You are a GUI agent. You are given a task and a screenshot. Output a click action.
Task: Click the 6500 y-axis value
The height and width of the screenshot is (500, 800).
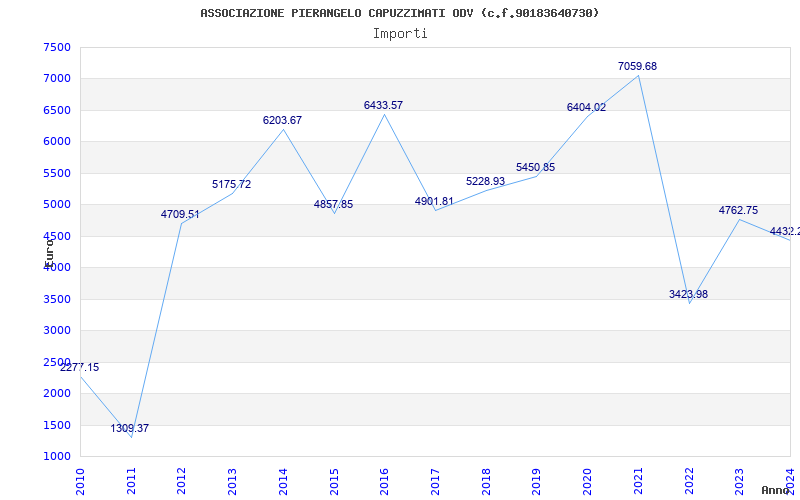[57, 111]
